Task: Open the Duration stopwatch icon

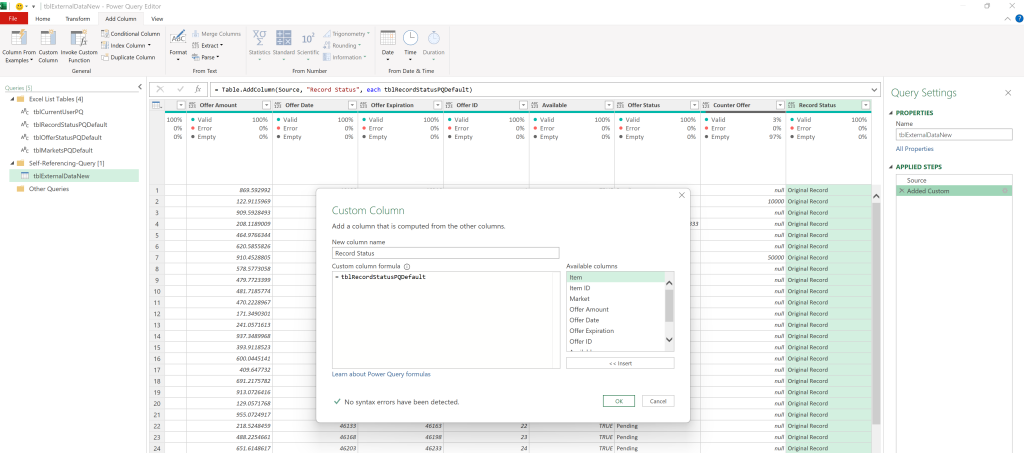Action: pos(434,38)
